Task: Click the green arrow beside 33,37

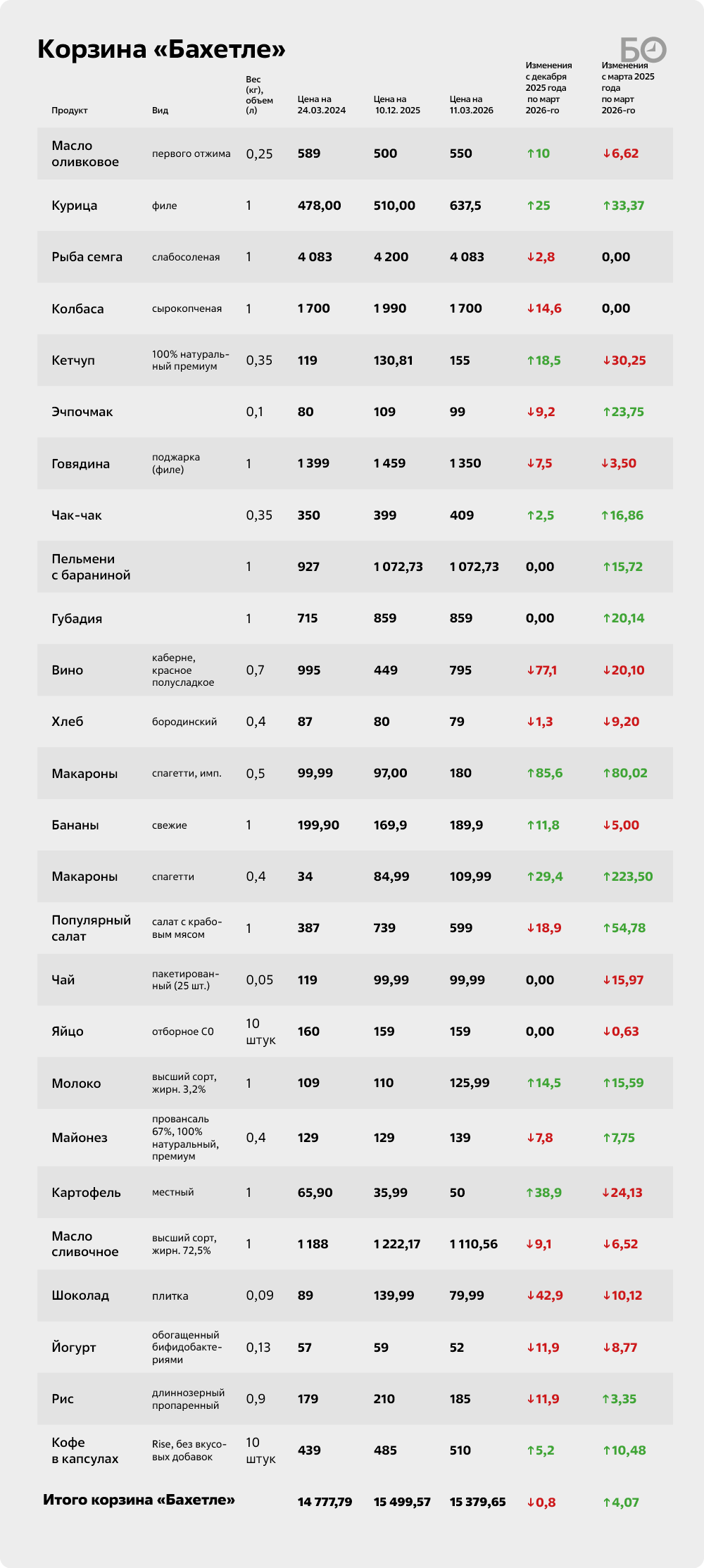Action: coord(606,206)
